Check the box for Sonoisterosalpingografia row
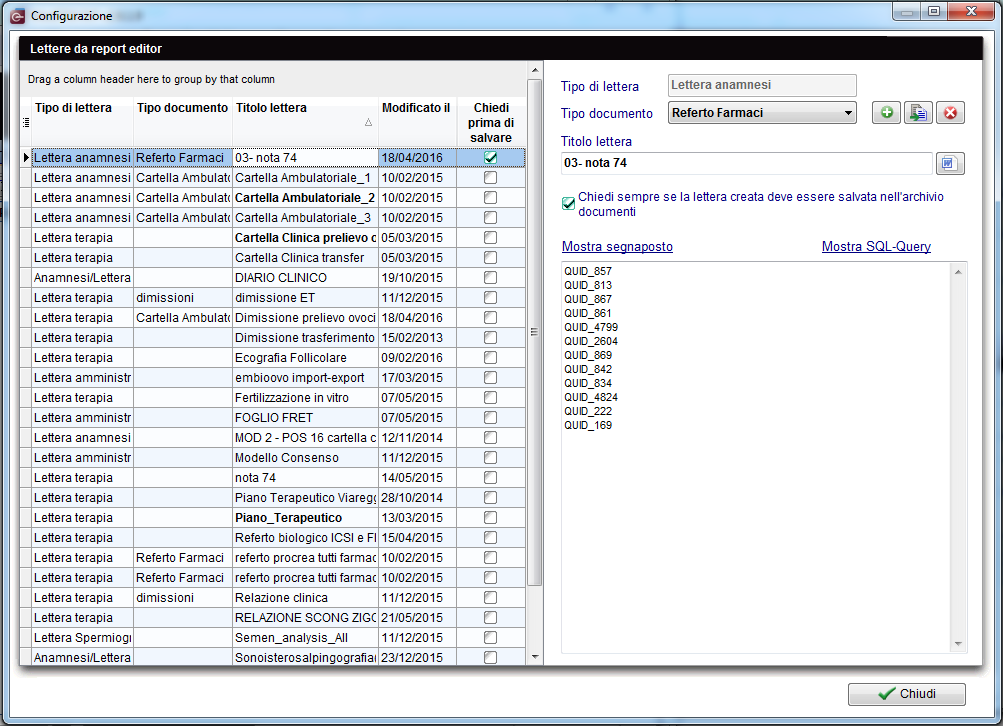Screen dimensions: 1003x726 (x=491, y=658)
